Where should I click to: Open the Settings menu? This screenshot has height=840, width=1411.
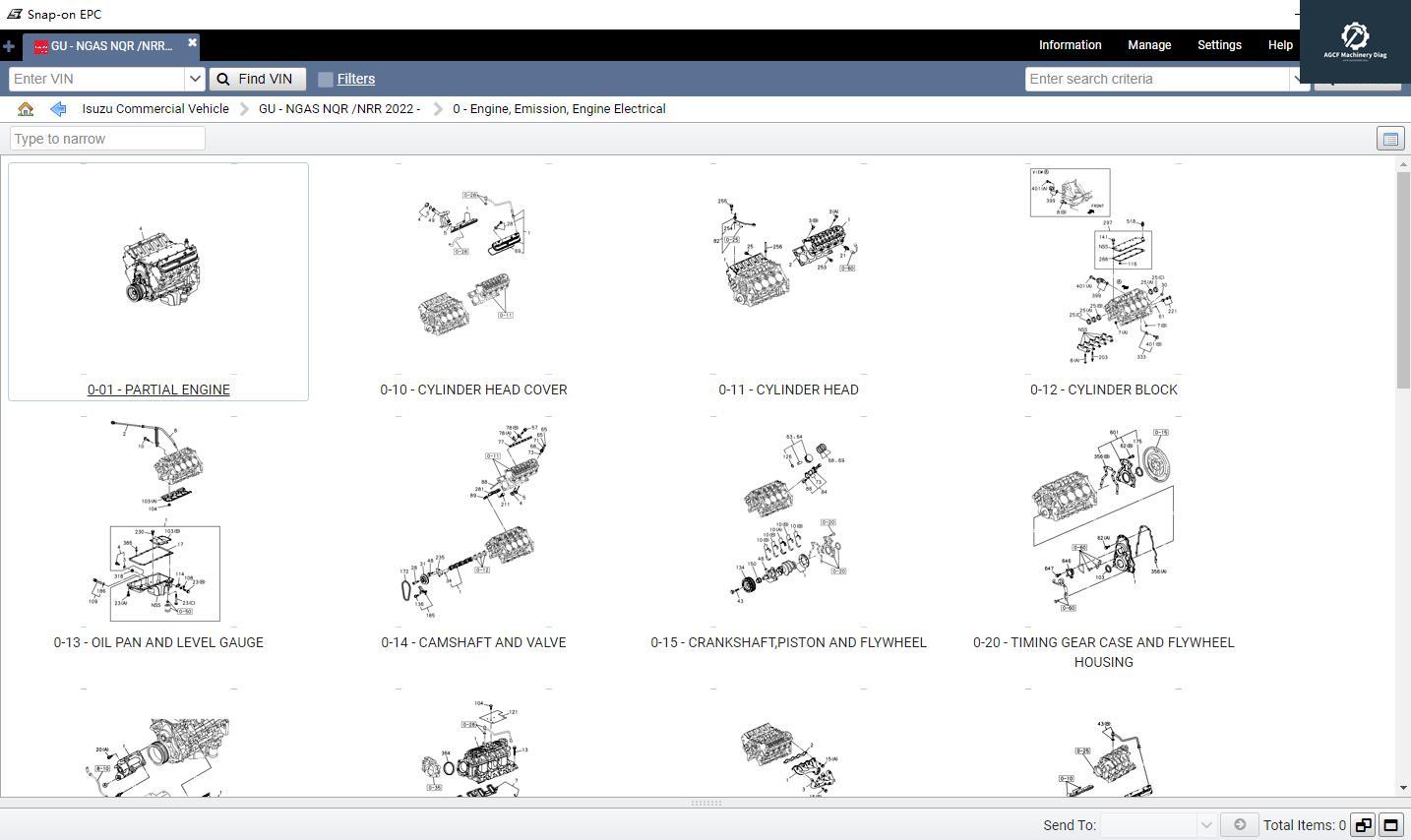click(x=1219, y=44)
